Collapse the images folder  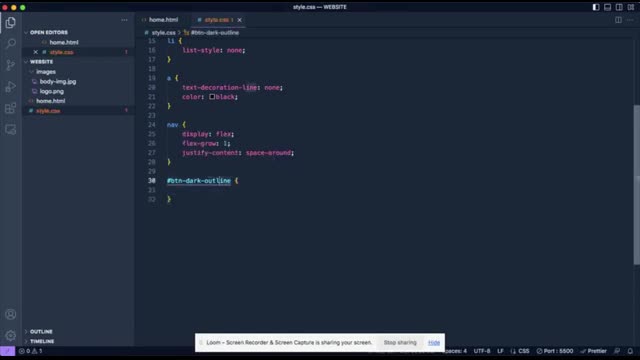pos(46,72)
